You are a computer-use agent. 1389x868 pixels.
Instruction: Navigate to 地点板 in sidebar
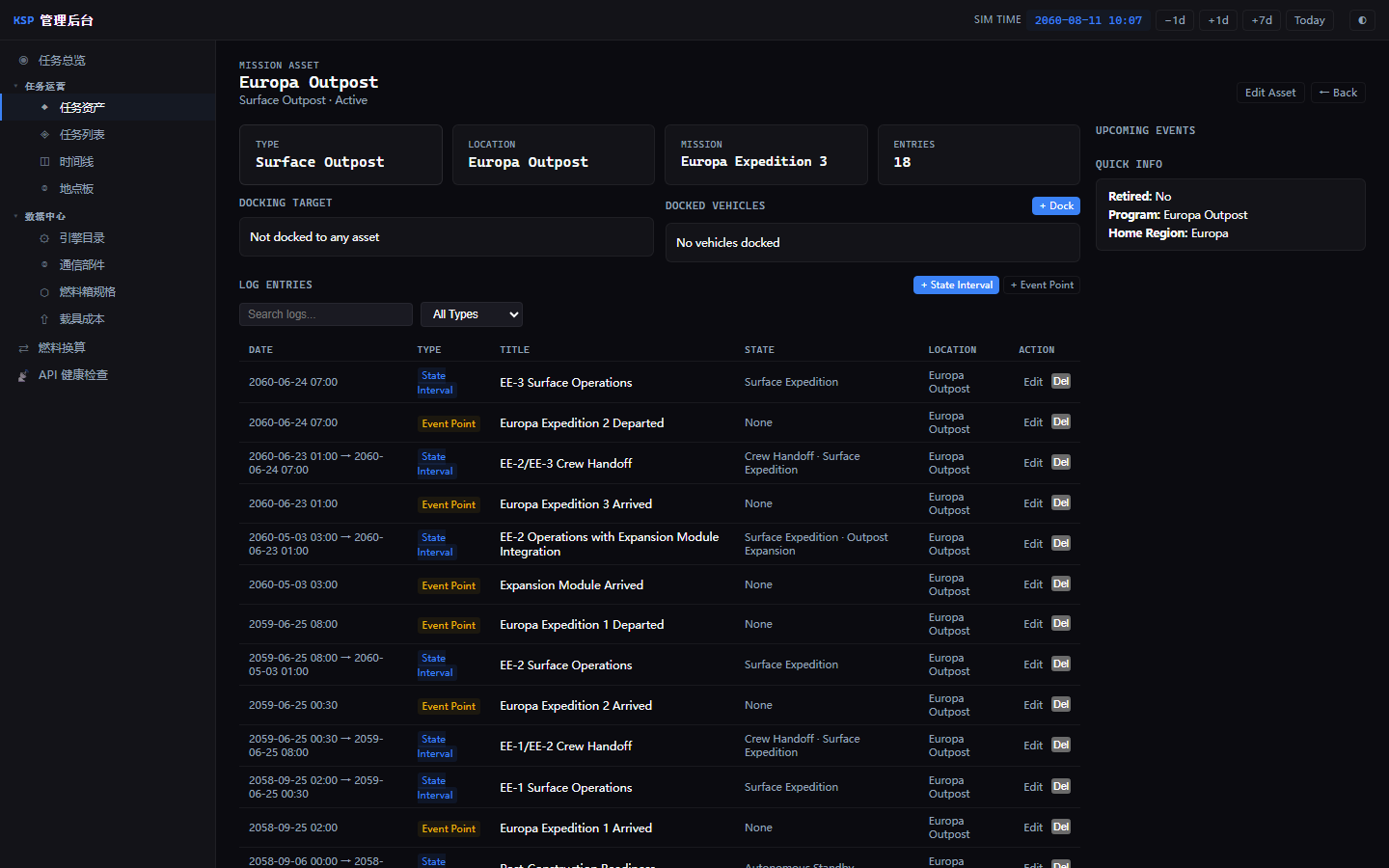pyautogui.click(x=76, y=189)
